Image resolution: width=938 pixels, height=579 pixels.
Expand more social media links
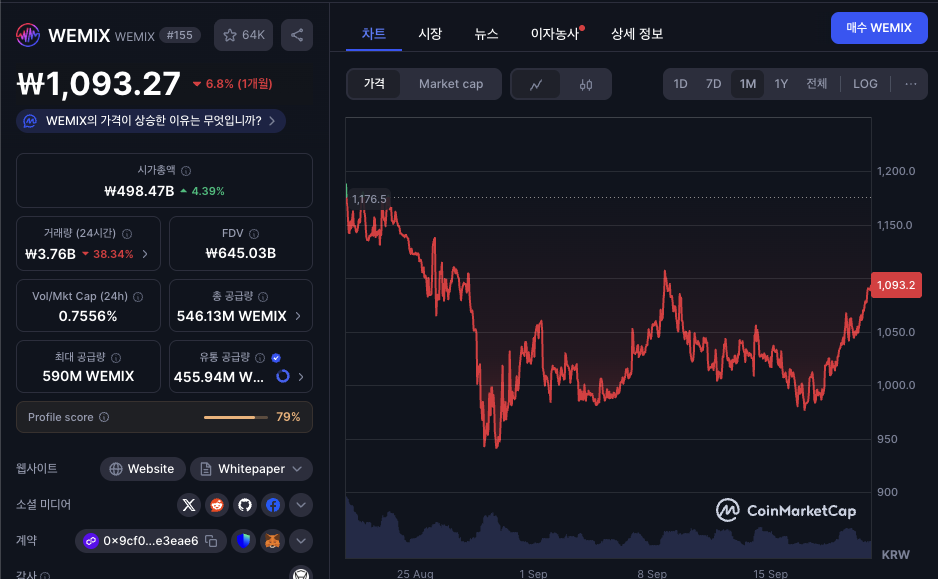point(300,505)
